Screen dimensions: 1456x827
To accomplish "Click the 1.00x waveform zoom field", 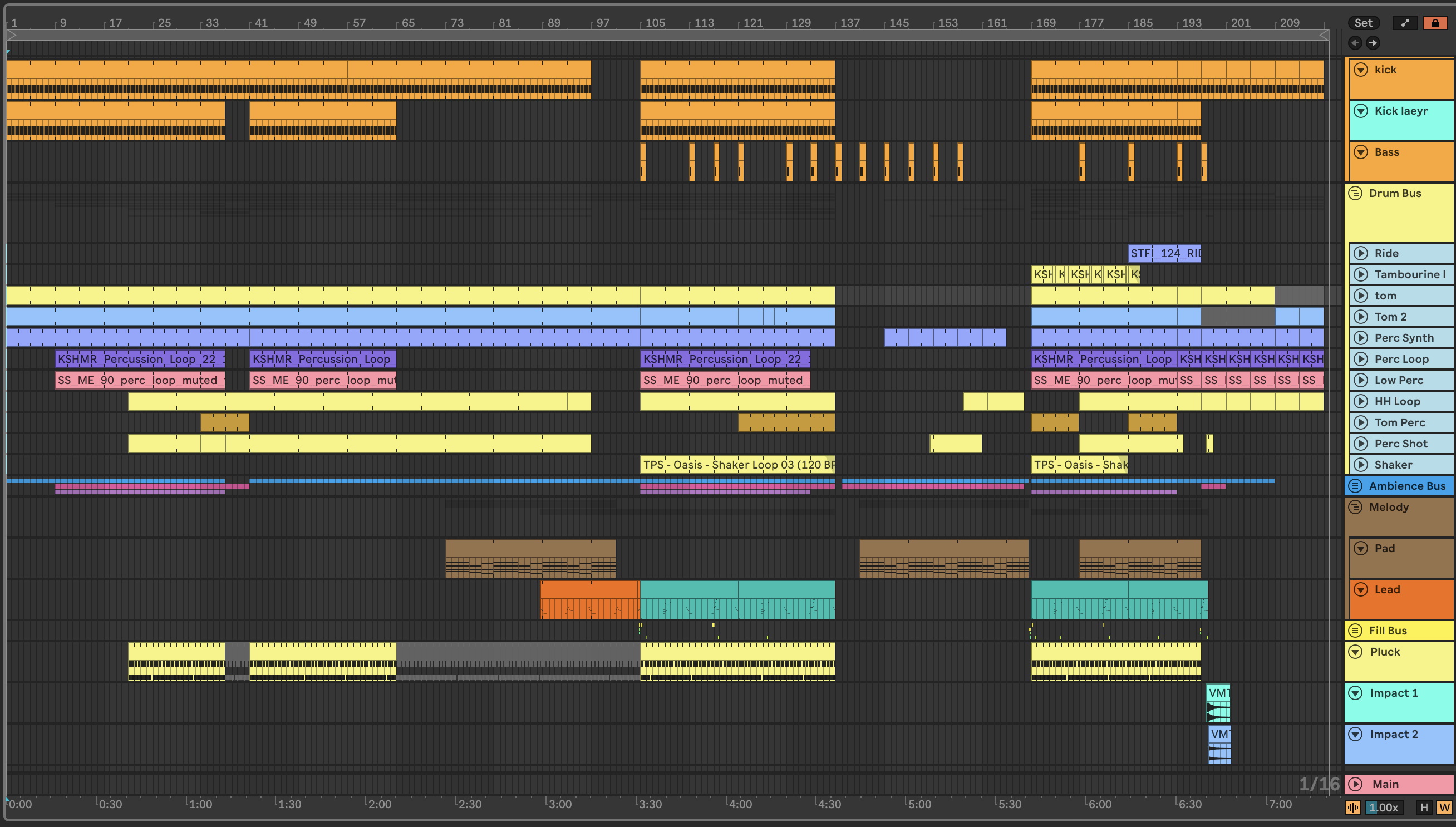I will tap(1383, 807).
